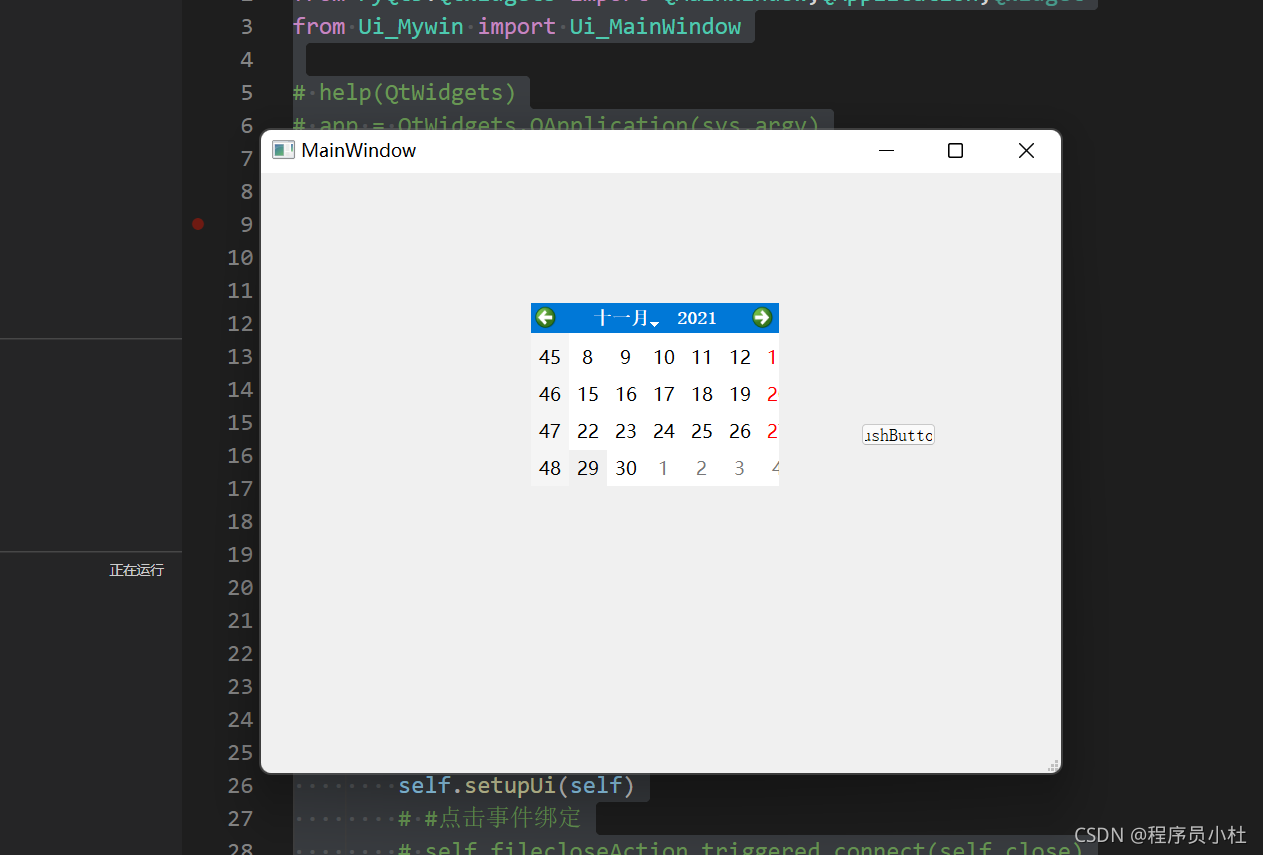Minimize the MainWindow window
This screenshot has height=855, width=1263.
pyautogui.click(x=886, y=151)
